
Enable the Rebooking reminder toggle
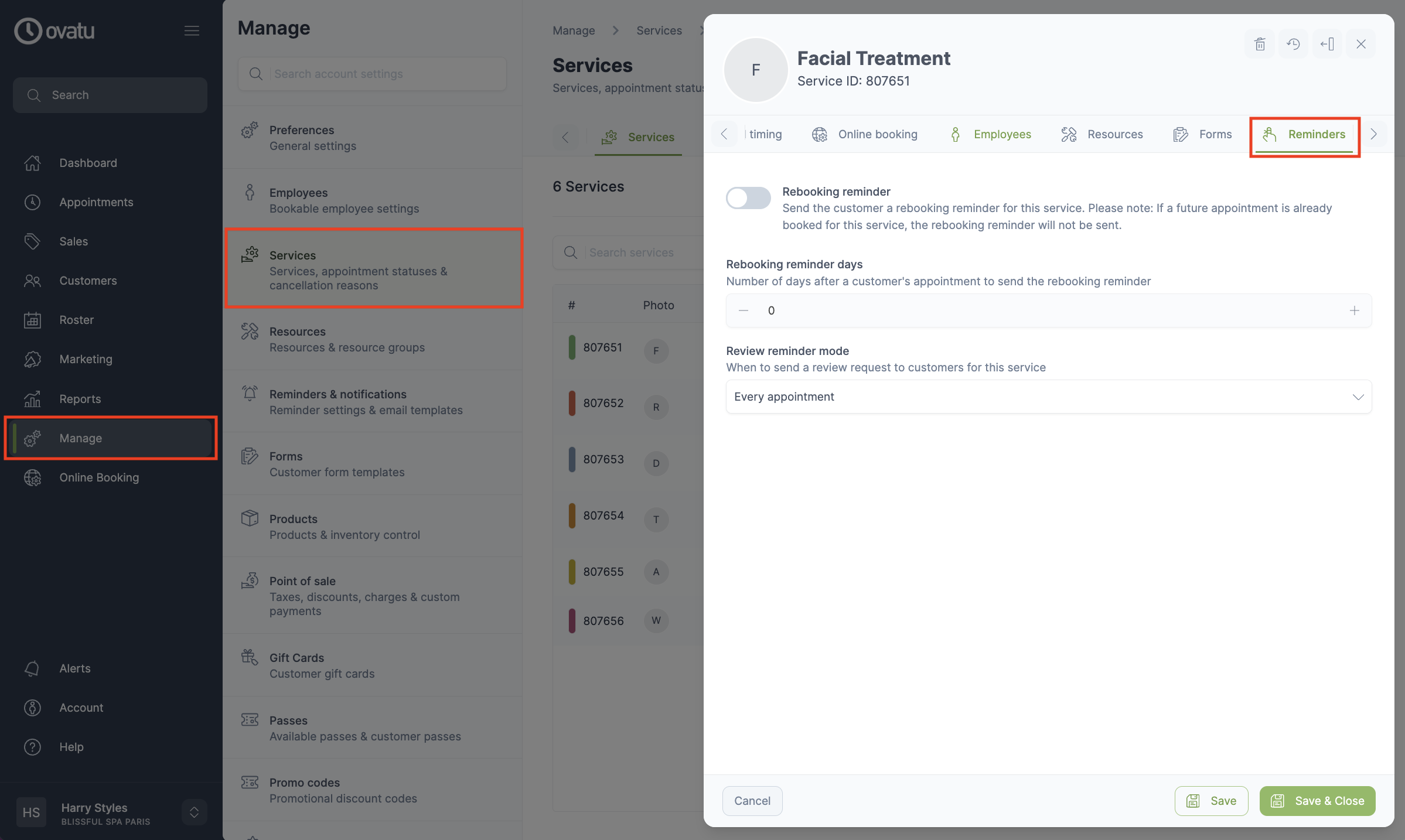[748, 198]
